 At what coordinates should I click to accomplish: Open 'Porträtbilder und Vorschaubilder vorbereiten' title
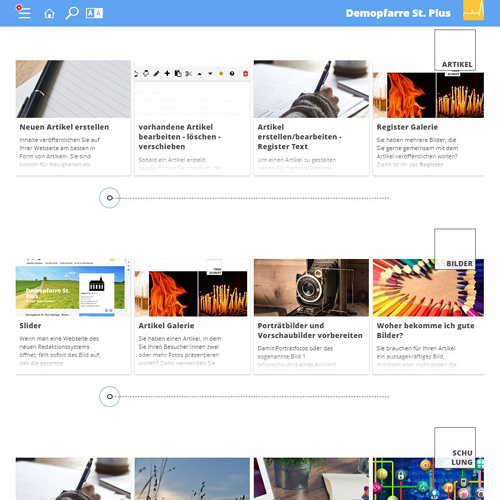pos(310,331)
